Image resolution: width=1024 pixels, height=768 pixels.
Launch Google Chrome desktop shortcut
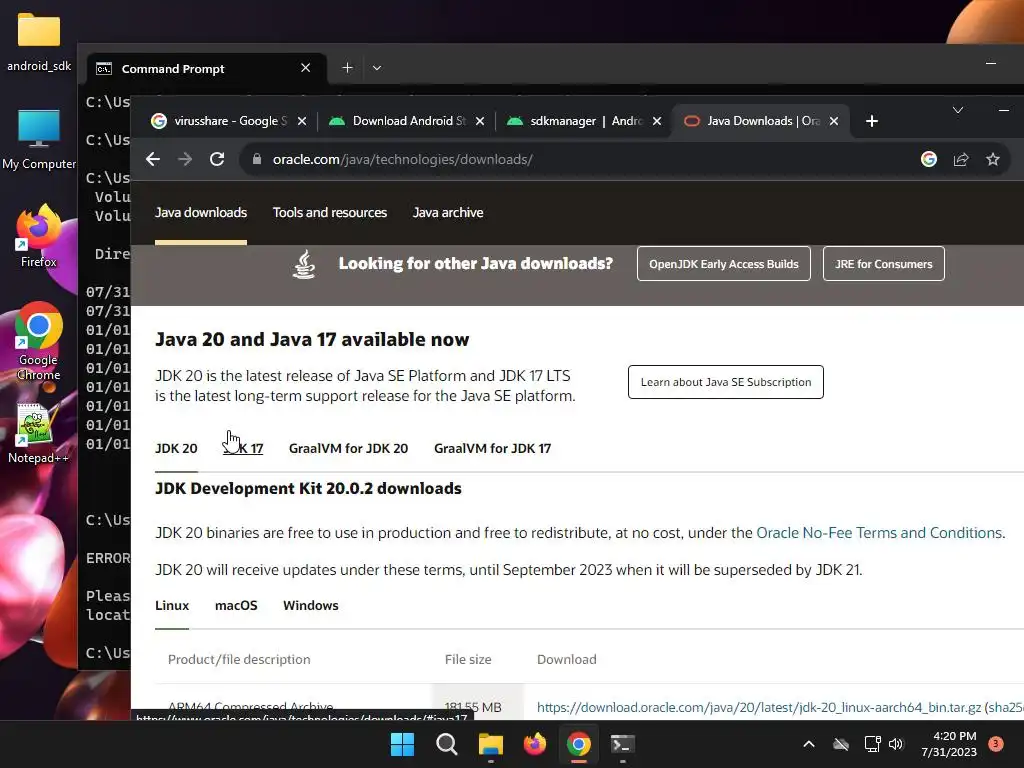click(39, 342)
